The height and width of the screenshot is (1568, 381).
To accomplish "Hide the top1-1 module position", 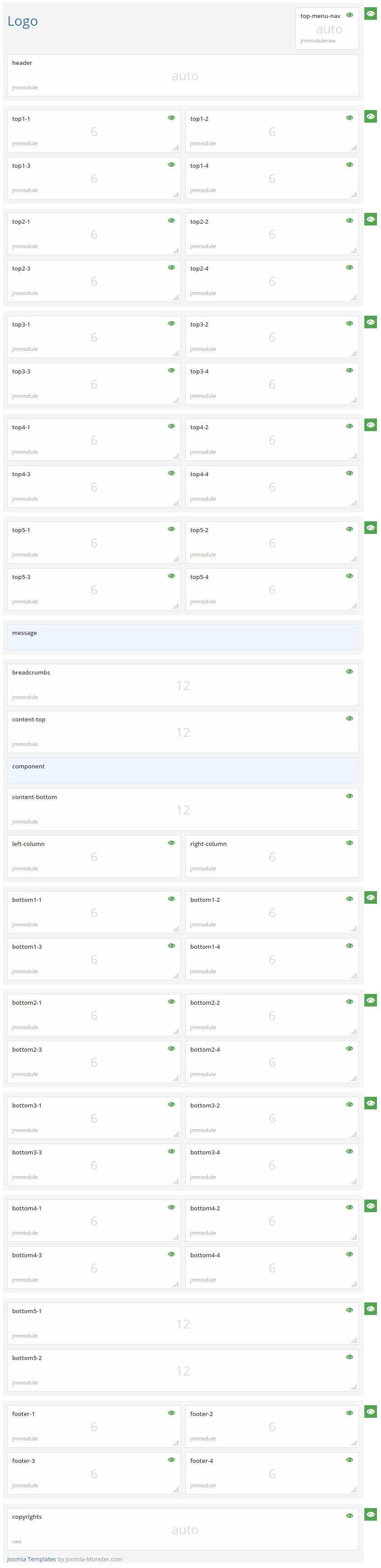I will click(171, 118).
